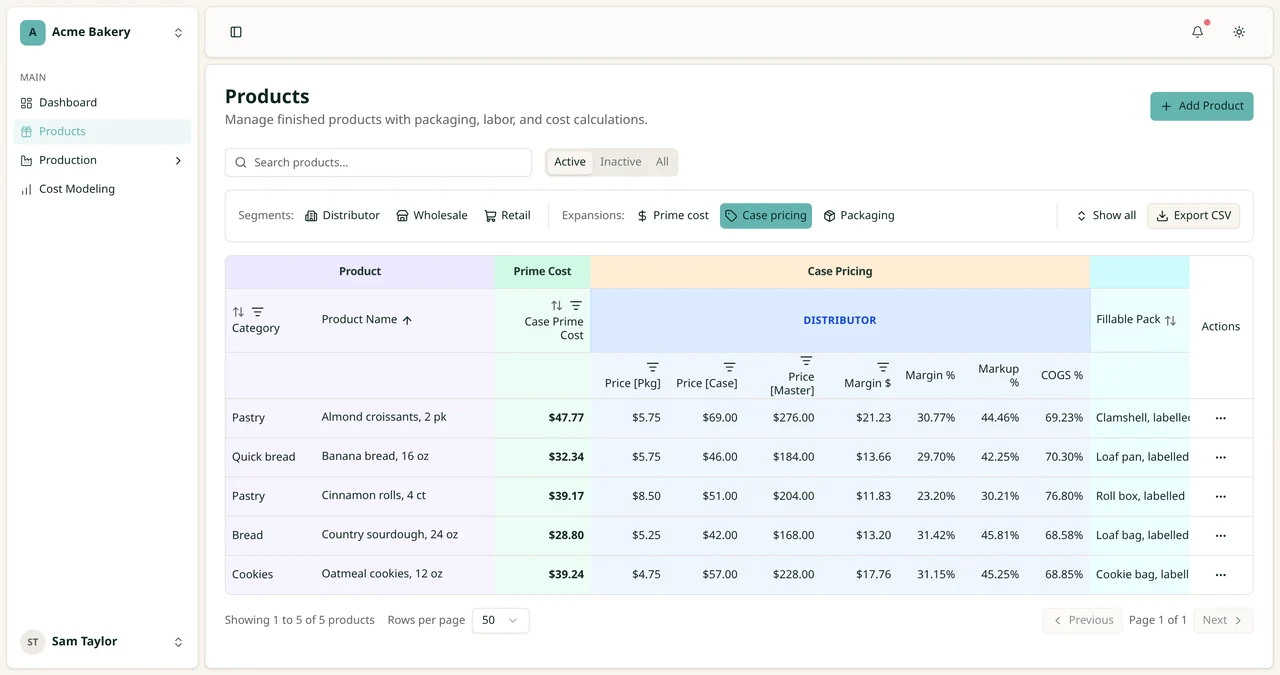This screenshot has height=675, width=1280.
Task: Open actions menu for Country sourdough
Action: [x=1220, y=535]
